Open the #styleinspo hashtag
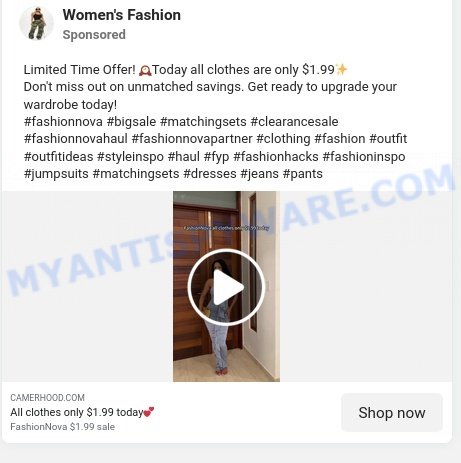Screen dimensions: 461x463 pyautogui.click(x=130, y=156)
